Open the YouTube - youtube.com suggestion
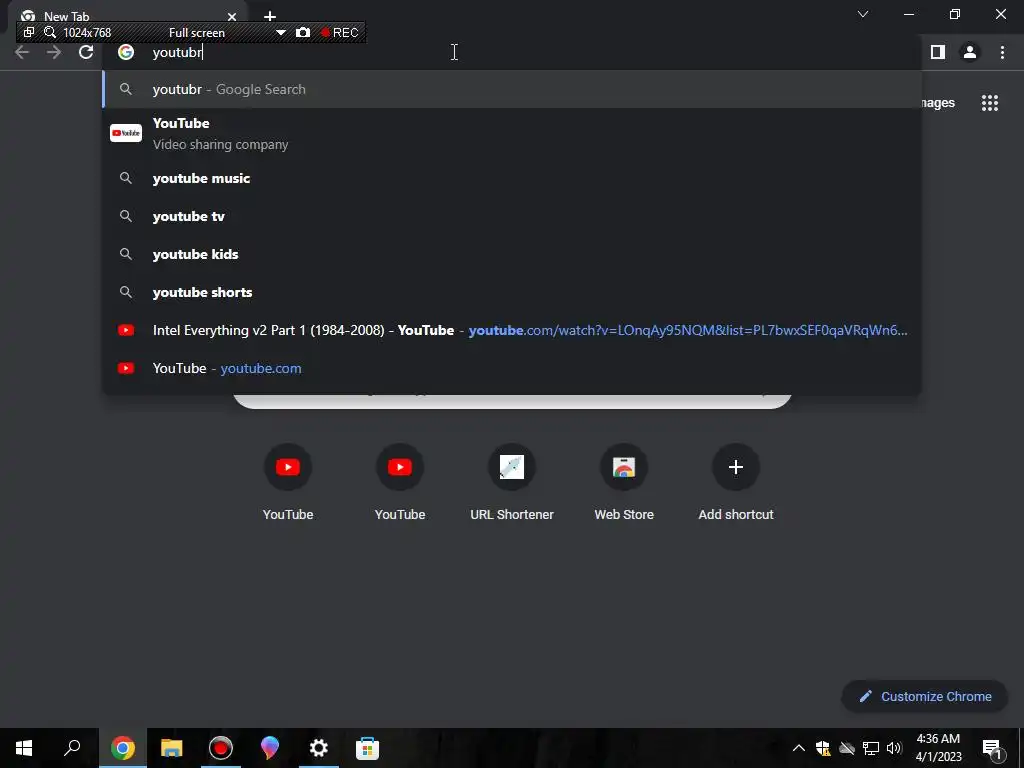 (x=512, y=368)
